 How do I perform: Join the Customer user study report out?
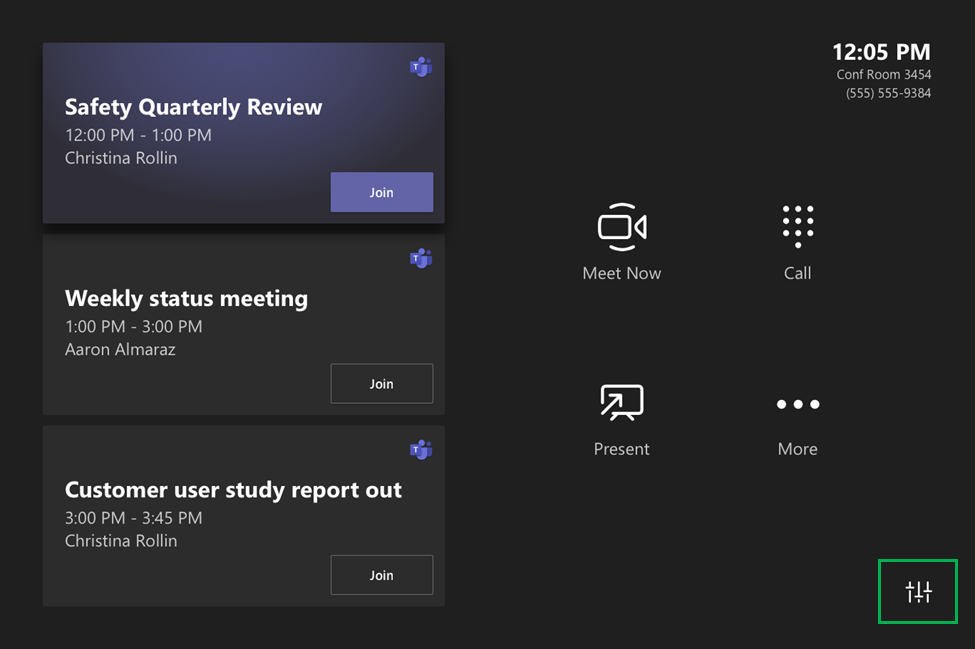382,575
